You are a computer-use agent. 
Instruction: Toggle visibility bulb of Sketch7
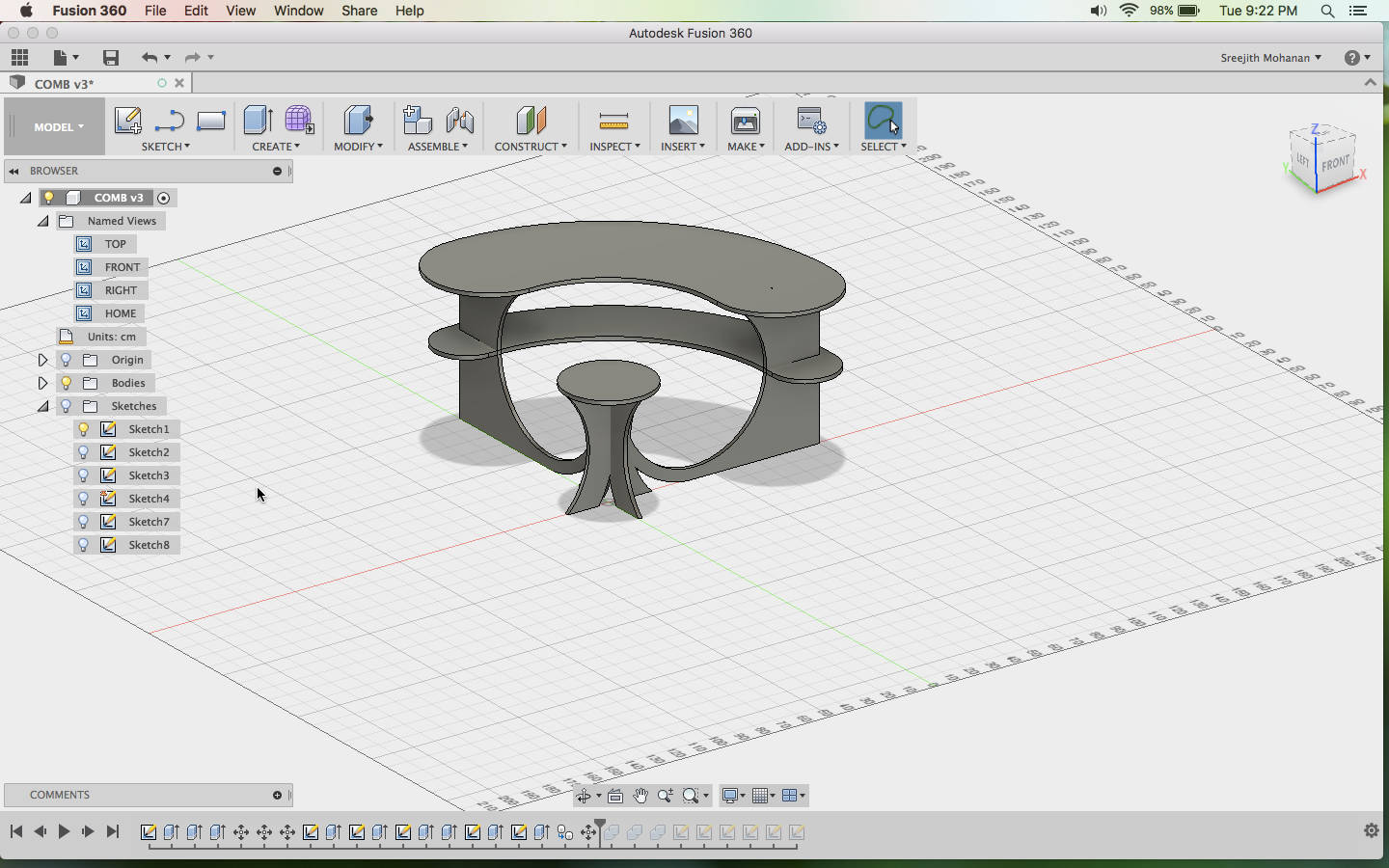pyautogui.click(x=84, y=522)
